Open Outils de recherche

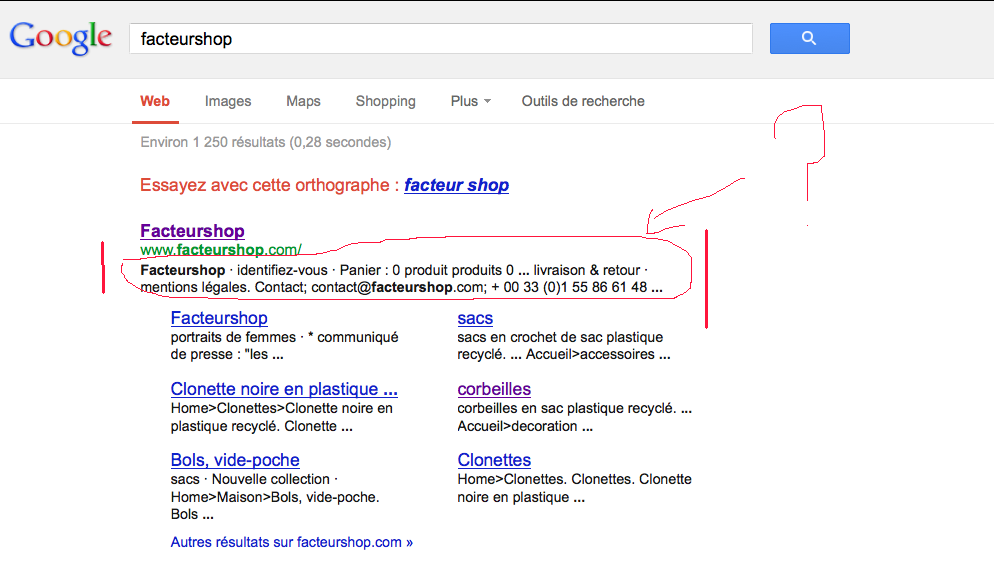point(583,101)
